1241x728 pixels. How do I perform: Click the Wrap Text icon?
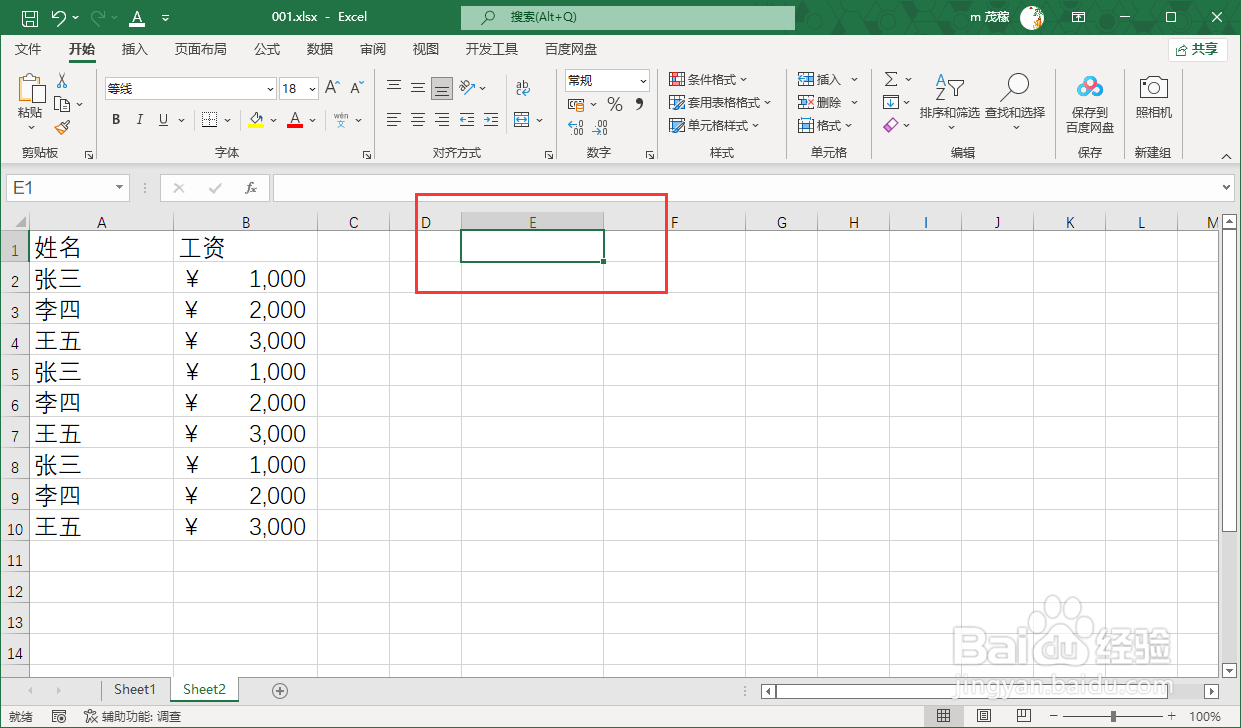[x=523, y=88]
